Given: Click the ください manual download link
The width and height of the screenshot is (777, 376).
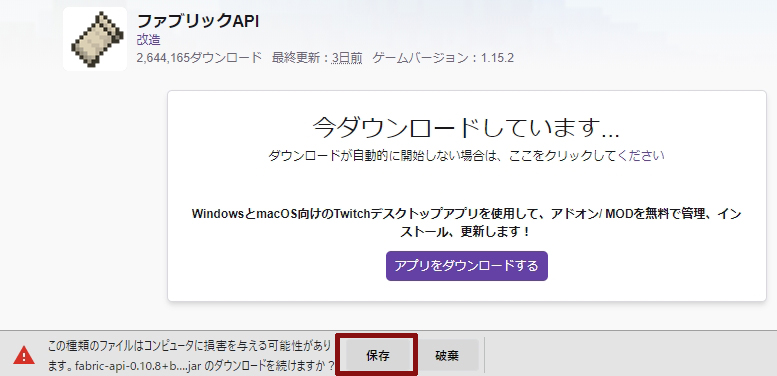Looking at the screenshot, I should point(641,156).
